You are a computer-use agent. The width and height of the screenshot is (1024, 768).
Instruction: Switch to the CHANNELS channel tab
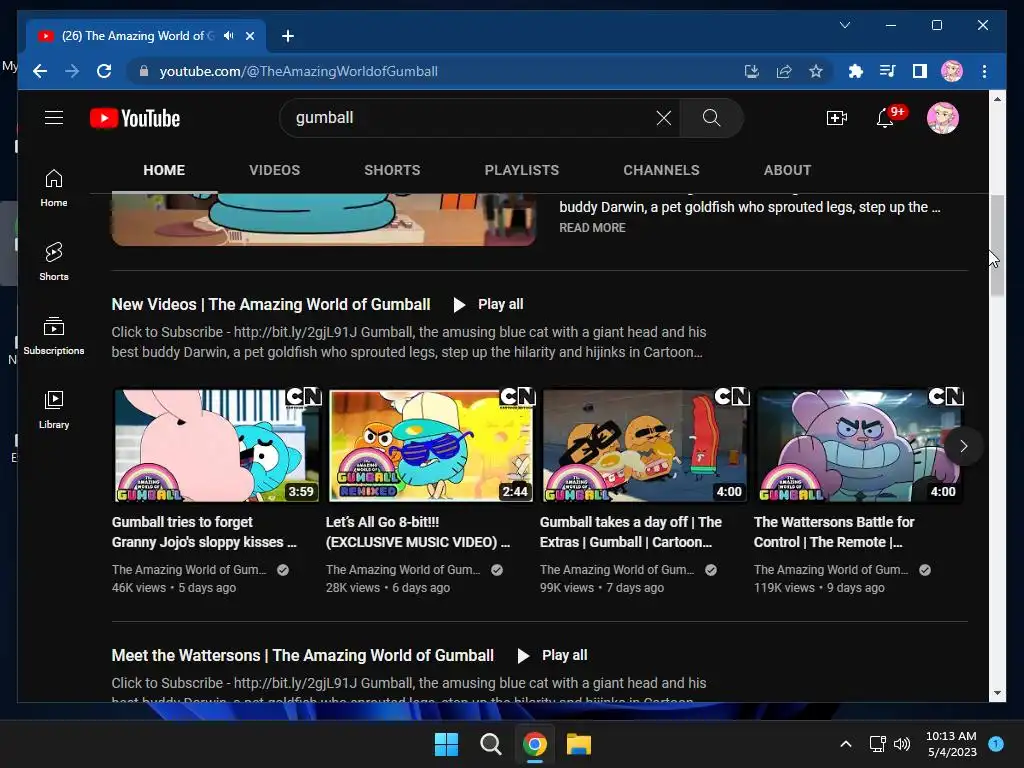[661, 170]
